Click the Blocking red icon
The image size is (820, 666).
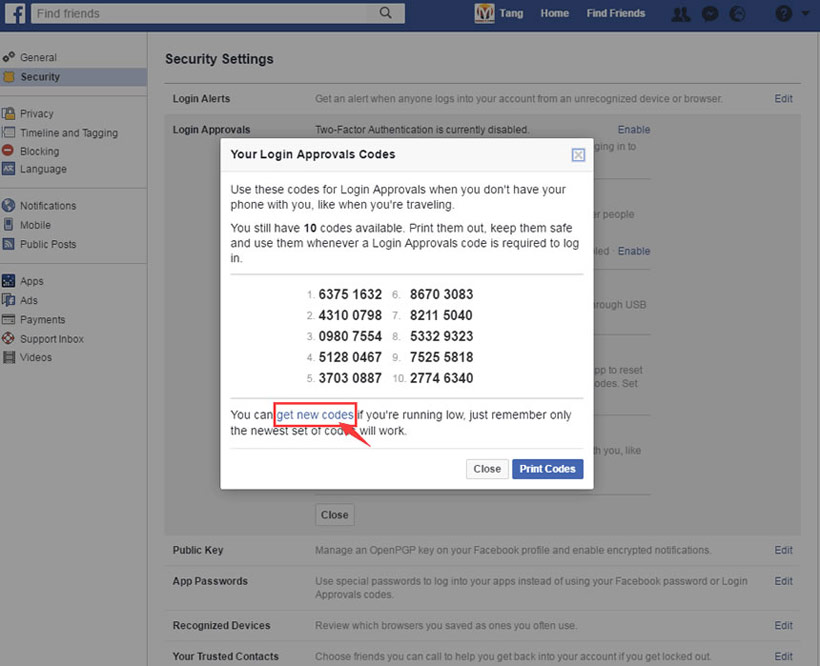[8, 151]
